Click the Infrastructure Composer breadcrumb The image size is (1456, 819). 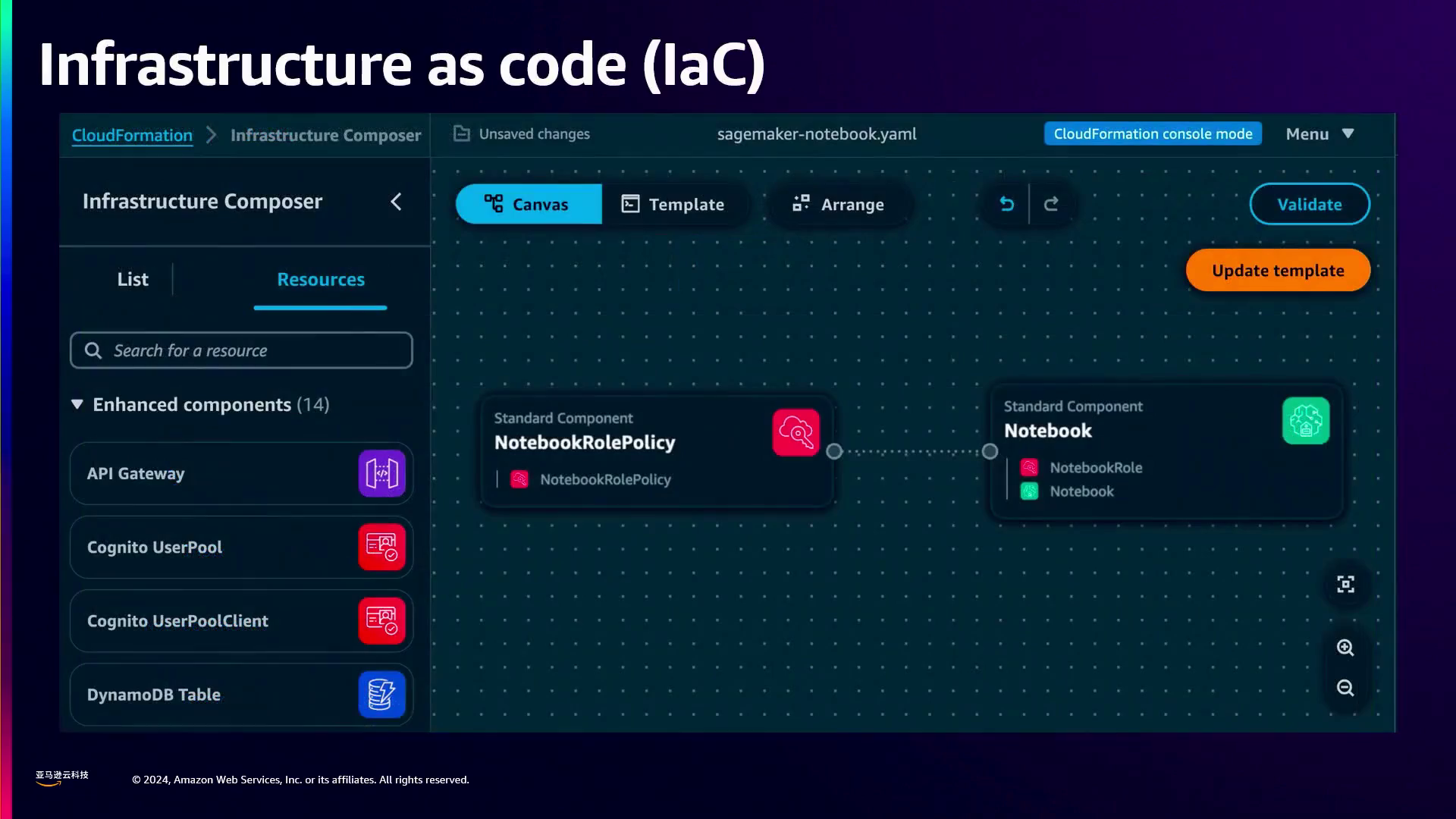325,135
